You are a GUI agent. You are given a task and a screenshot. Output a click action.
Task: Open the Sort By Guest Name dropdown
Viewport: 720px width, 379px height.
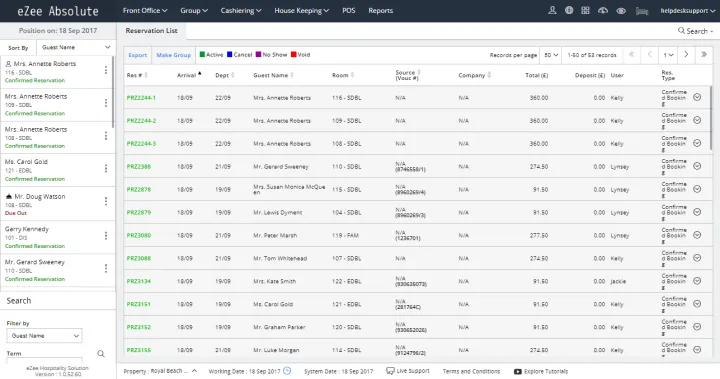tap(76, 47)
